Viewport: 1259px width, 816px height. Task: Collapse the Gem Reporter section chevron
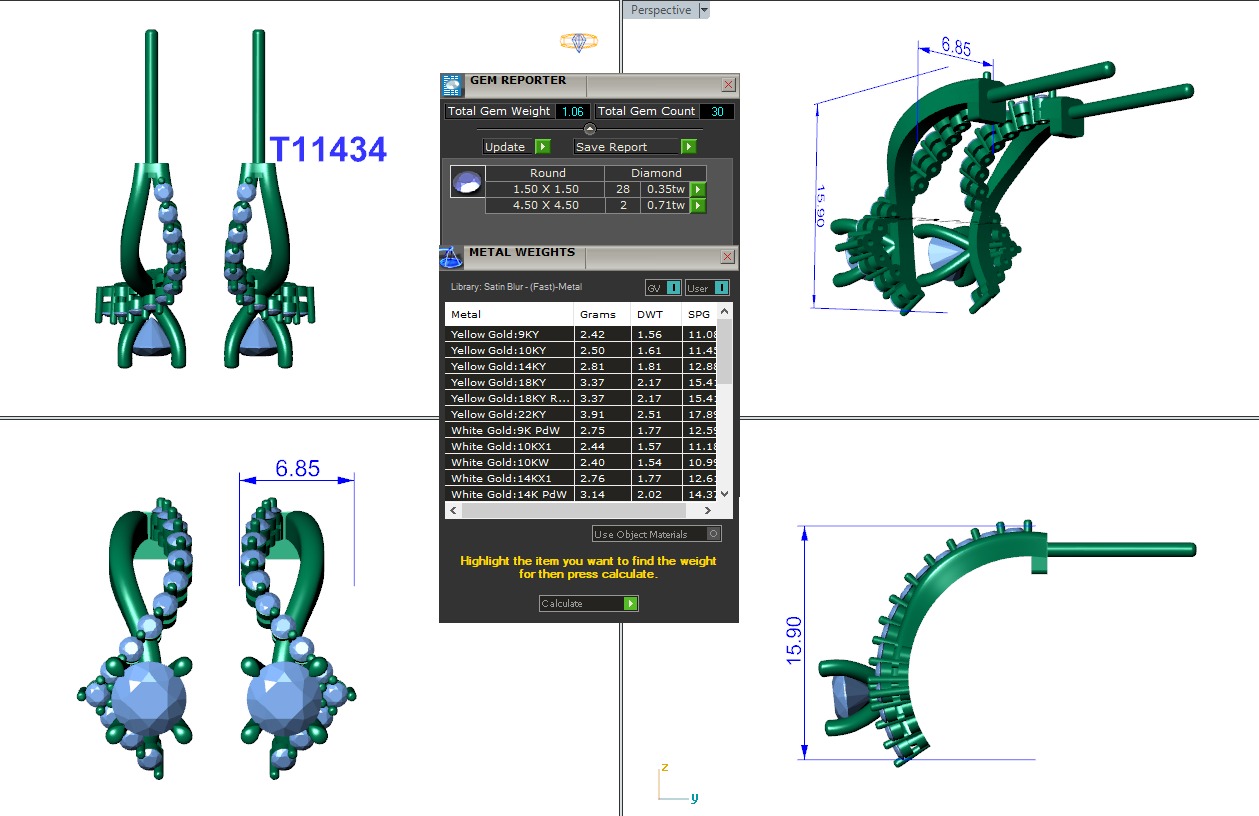pos(589,129)
